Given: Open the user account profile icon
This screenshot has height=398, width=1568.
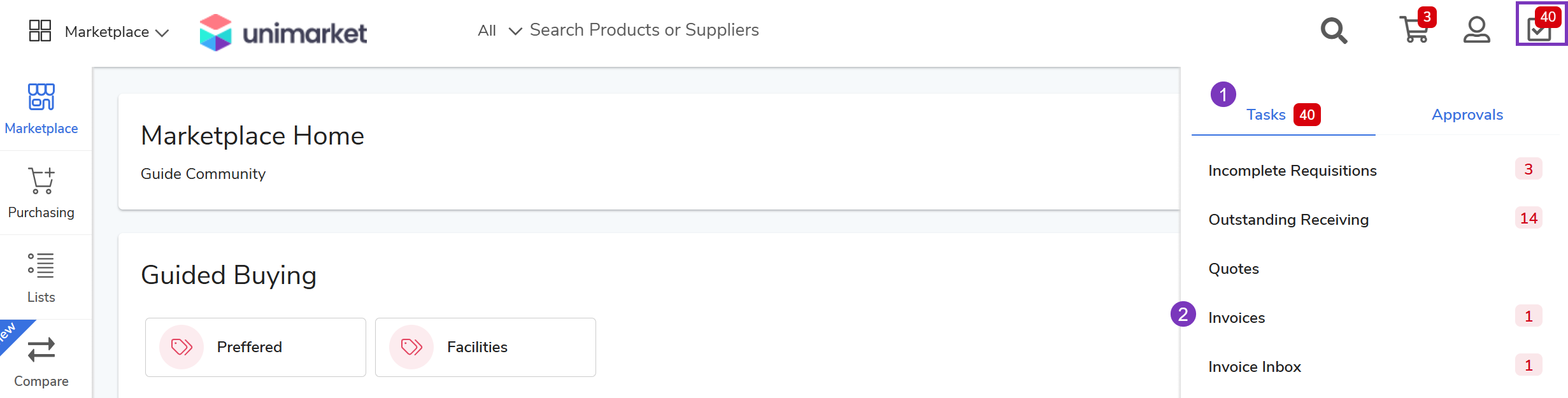Looking at the screenshot, I should tap(1476, 30).
